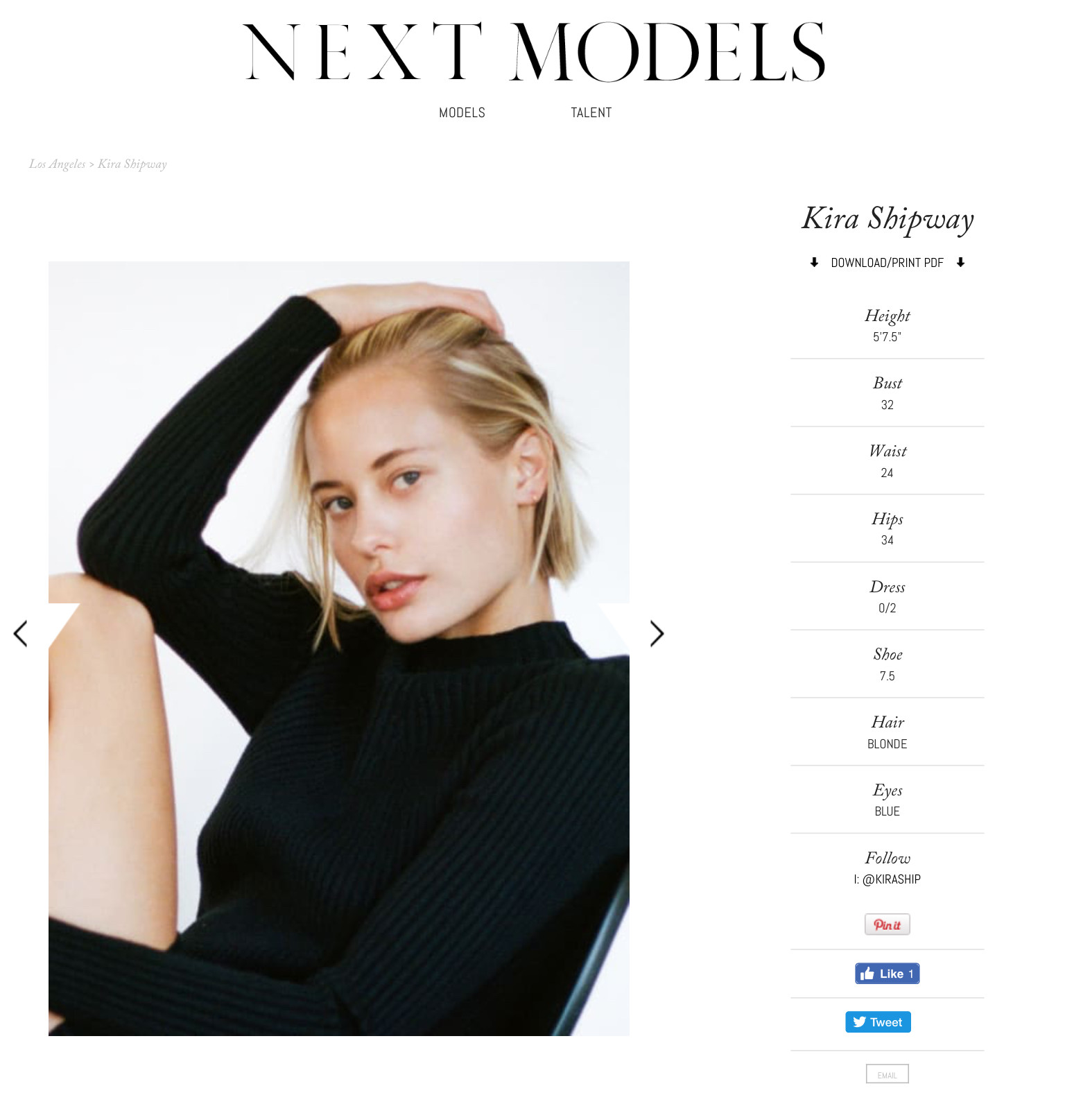
Task: Click the model's main portfolio photo
Action: click(x=339, y=648)
